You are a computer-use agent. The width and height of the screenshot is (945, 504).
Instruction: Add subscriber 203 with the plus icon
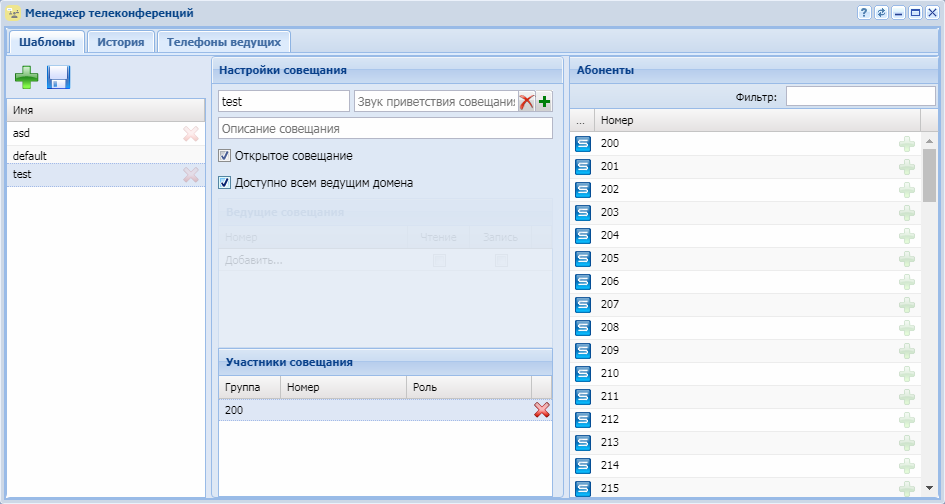[907, 212]
